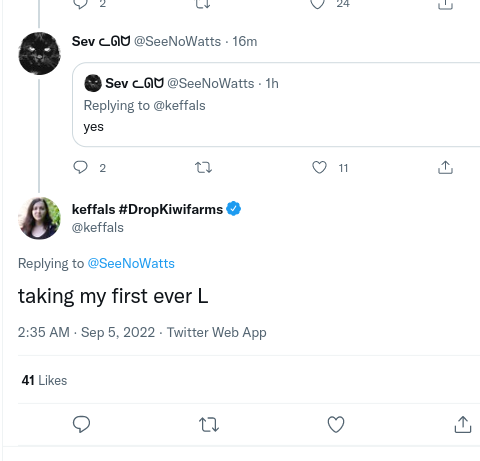The height and width of the screenshot is (461, 480).
Task: Reply to keffals' main tweet
Action: [81, 424]
